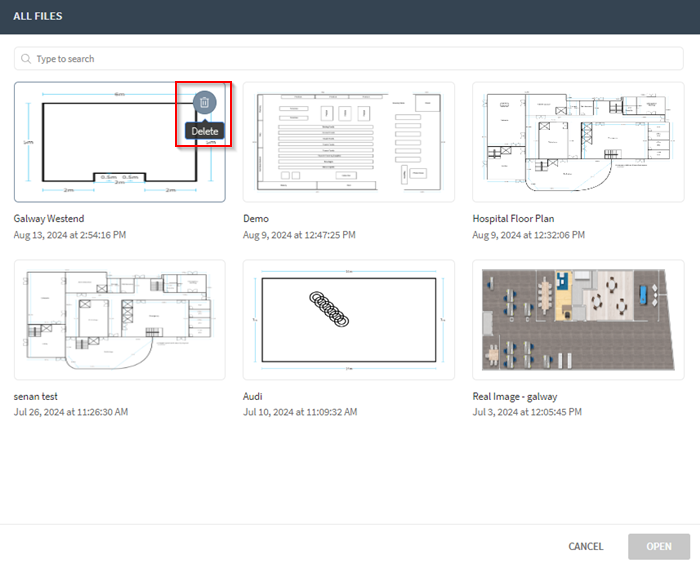Click the 'Audi' file name label
This screenshot has height=567, width=700.
253,396
